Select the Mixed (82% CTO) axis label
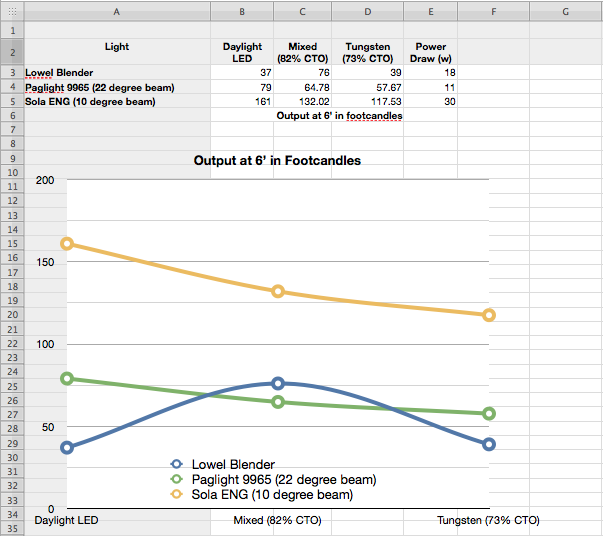The height and width of the screenshot is (536, 603). click(277, 520)
